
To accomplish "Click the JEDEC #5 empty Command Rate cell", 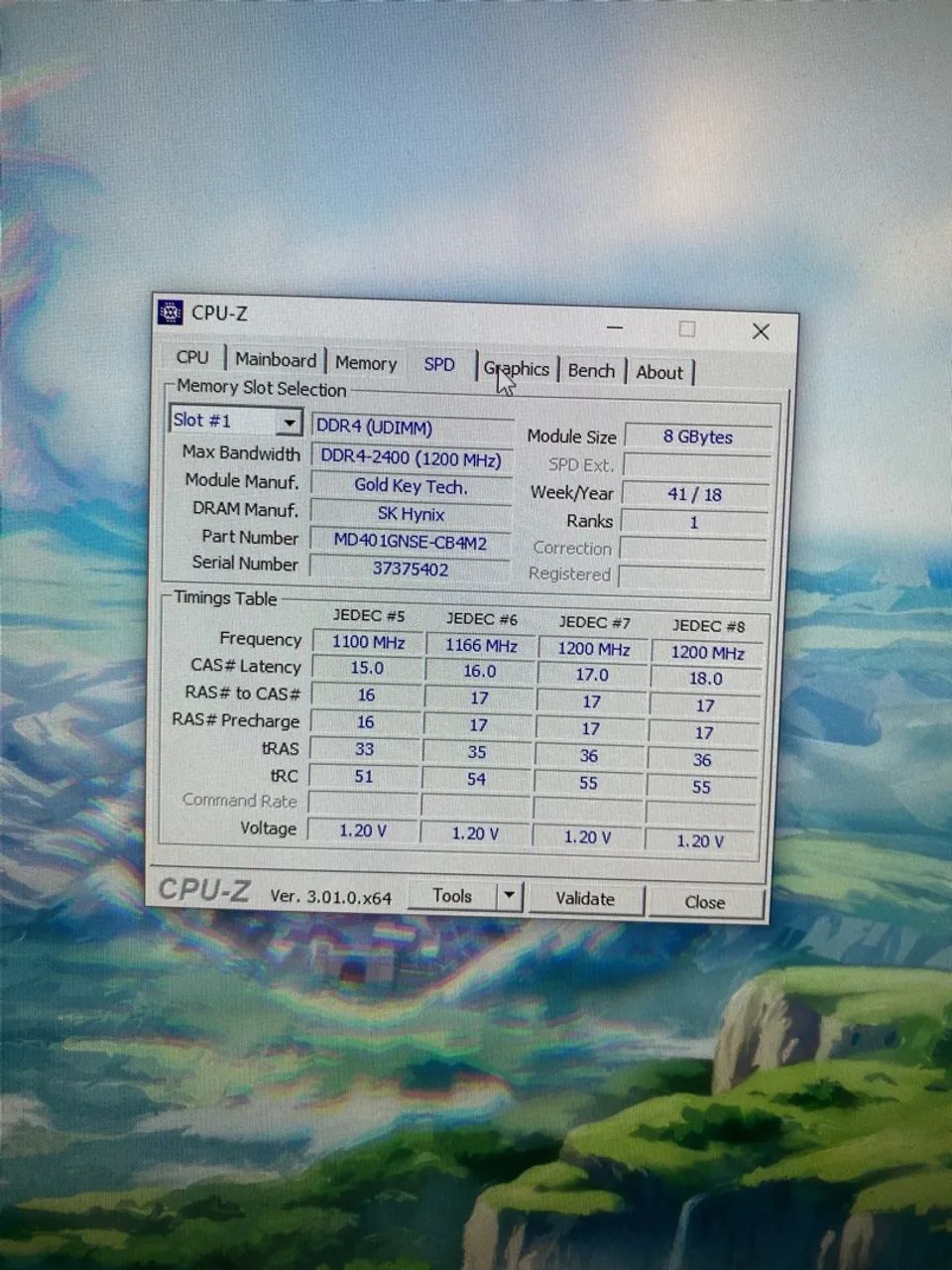I will 363,803.
